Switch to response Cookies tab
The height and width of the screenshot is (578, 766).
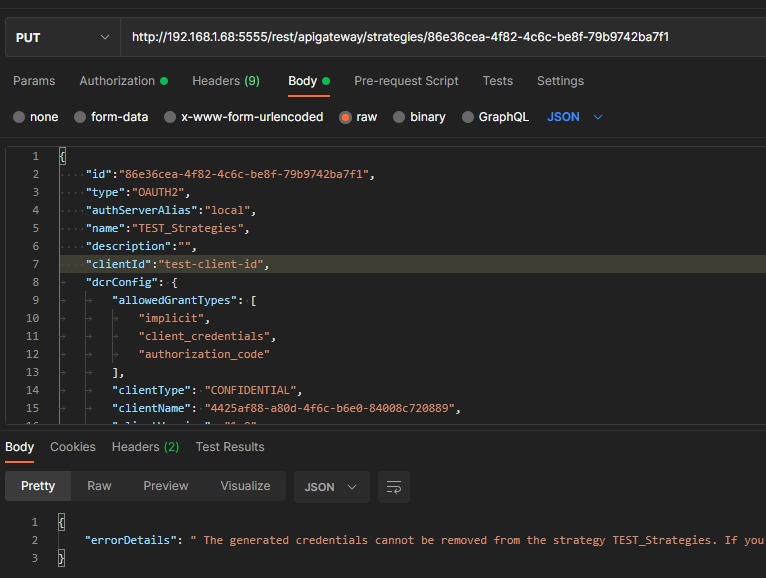[x=73, y=447]
